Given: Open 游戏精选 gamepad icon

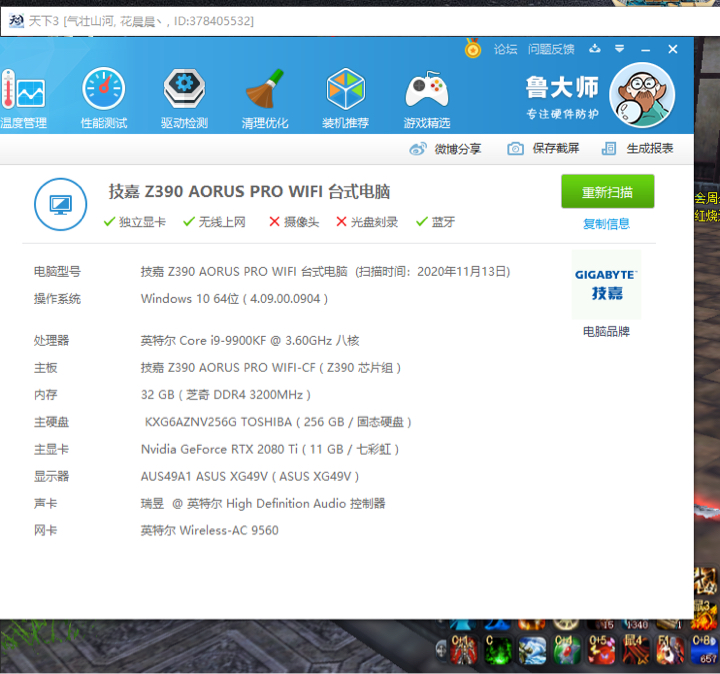Looking at the screenshot, I should click(427, 96).
